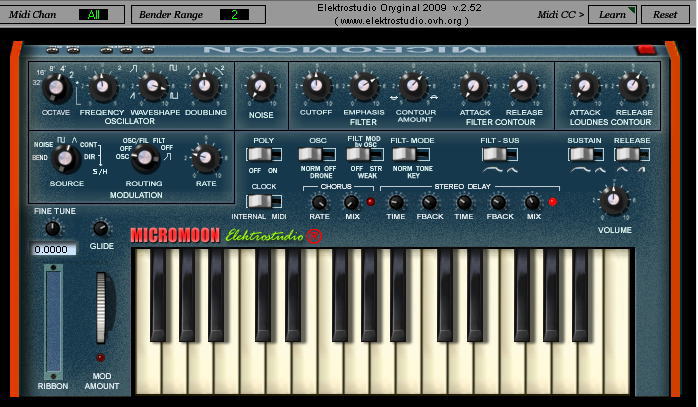This screenshot has height=407, width=698.
Task: Click the highest white piano key
Action: click(x=617, y=322)
